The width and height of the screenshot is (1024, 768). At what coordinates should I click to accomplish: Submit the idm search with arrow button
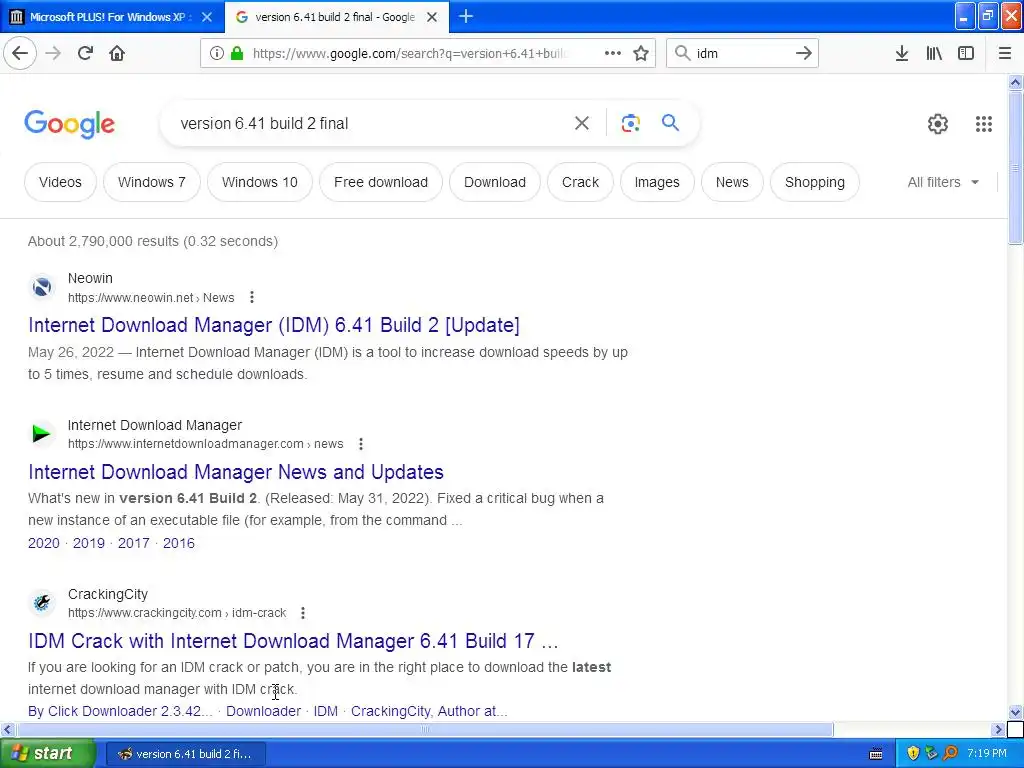(804, 53)
